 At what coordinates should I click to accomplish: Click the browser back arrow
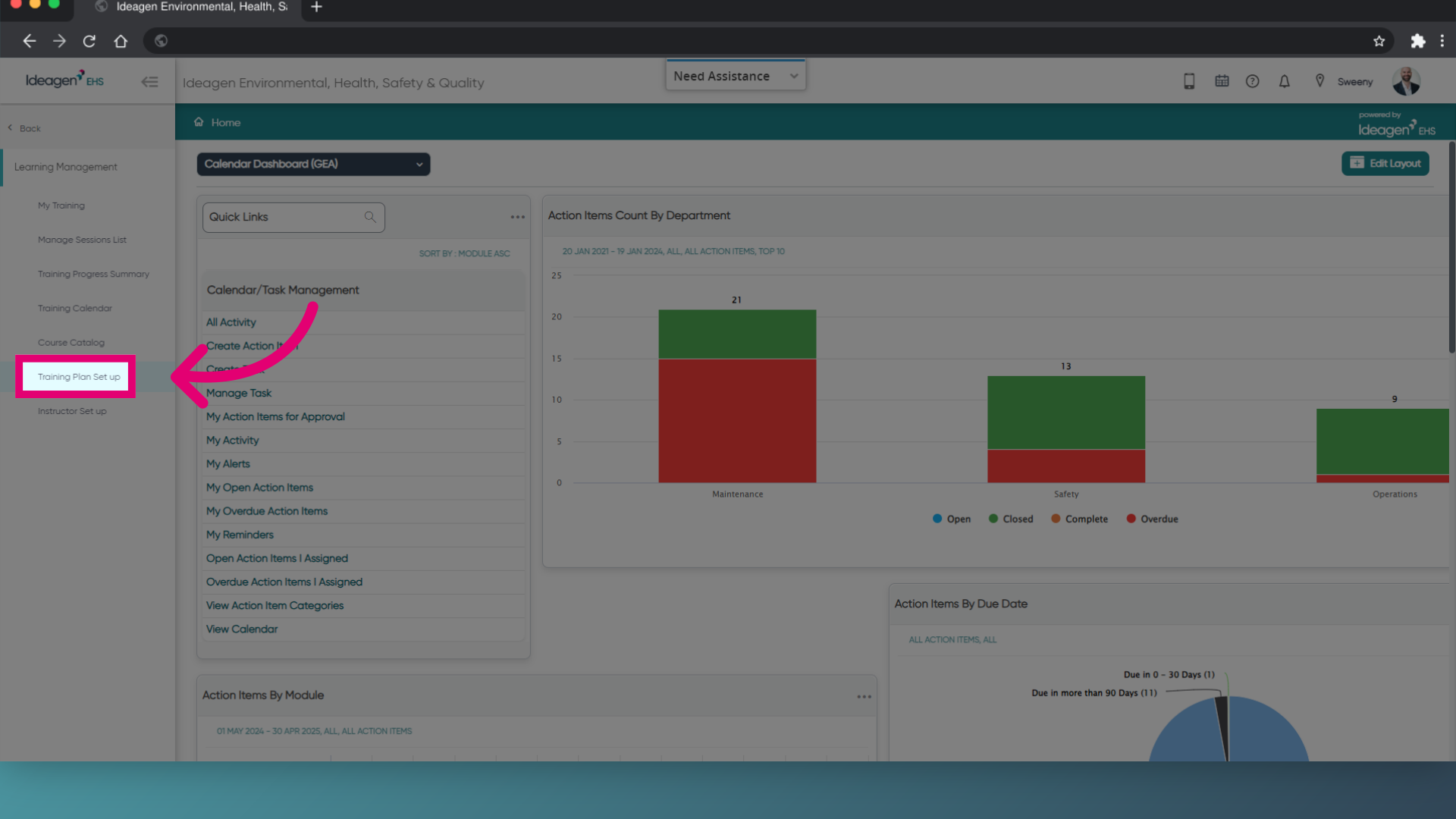click(x=29, y=41)
